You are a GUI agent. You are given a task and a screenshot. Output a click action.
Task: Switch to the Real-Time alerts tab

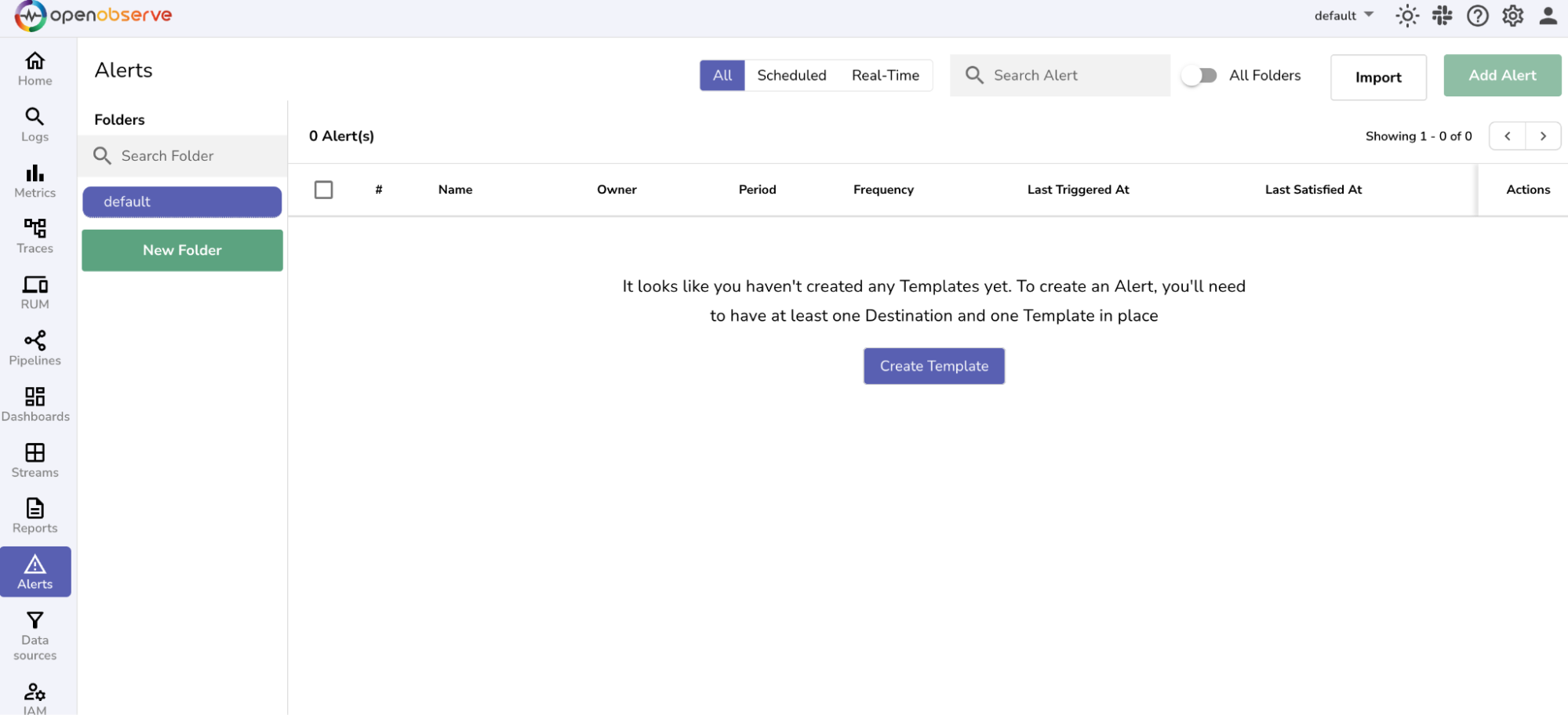(885, 75)
